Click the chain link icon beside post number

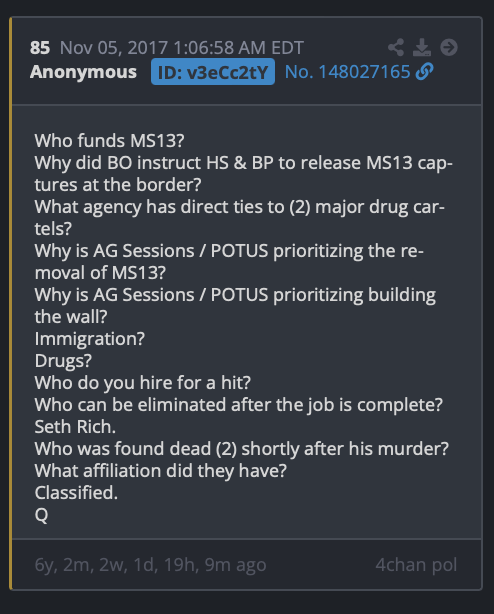424,72
